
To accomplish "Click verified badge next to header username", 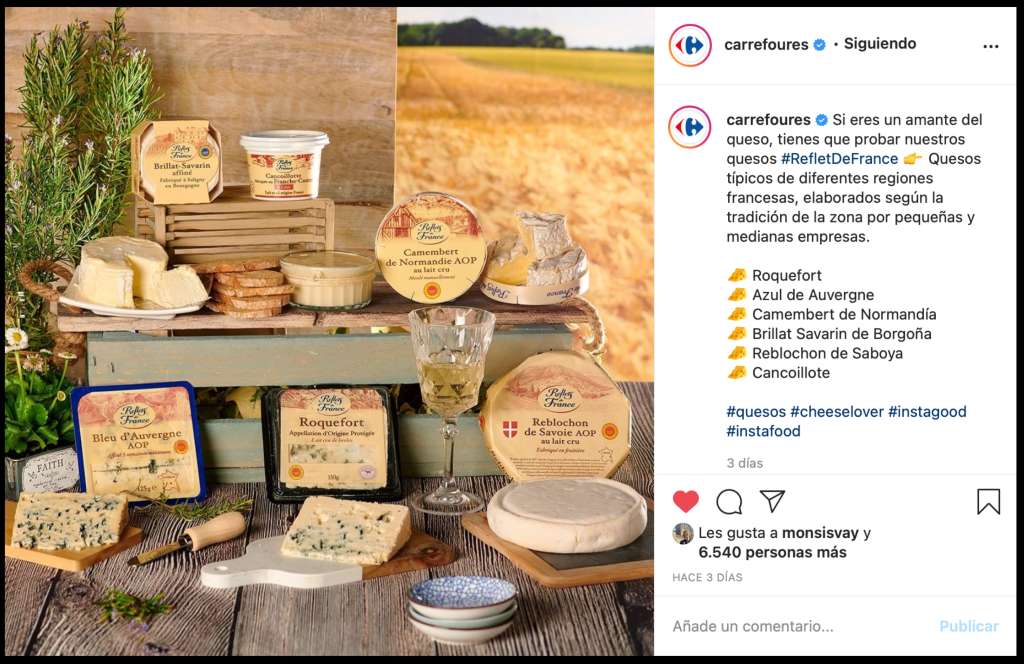I will click(x=819, y=44).
